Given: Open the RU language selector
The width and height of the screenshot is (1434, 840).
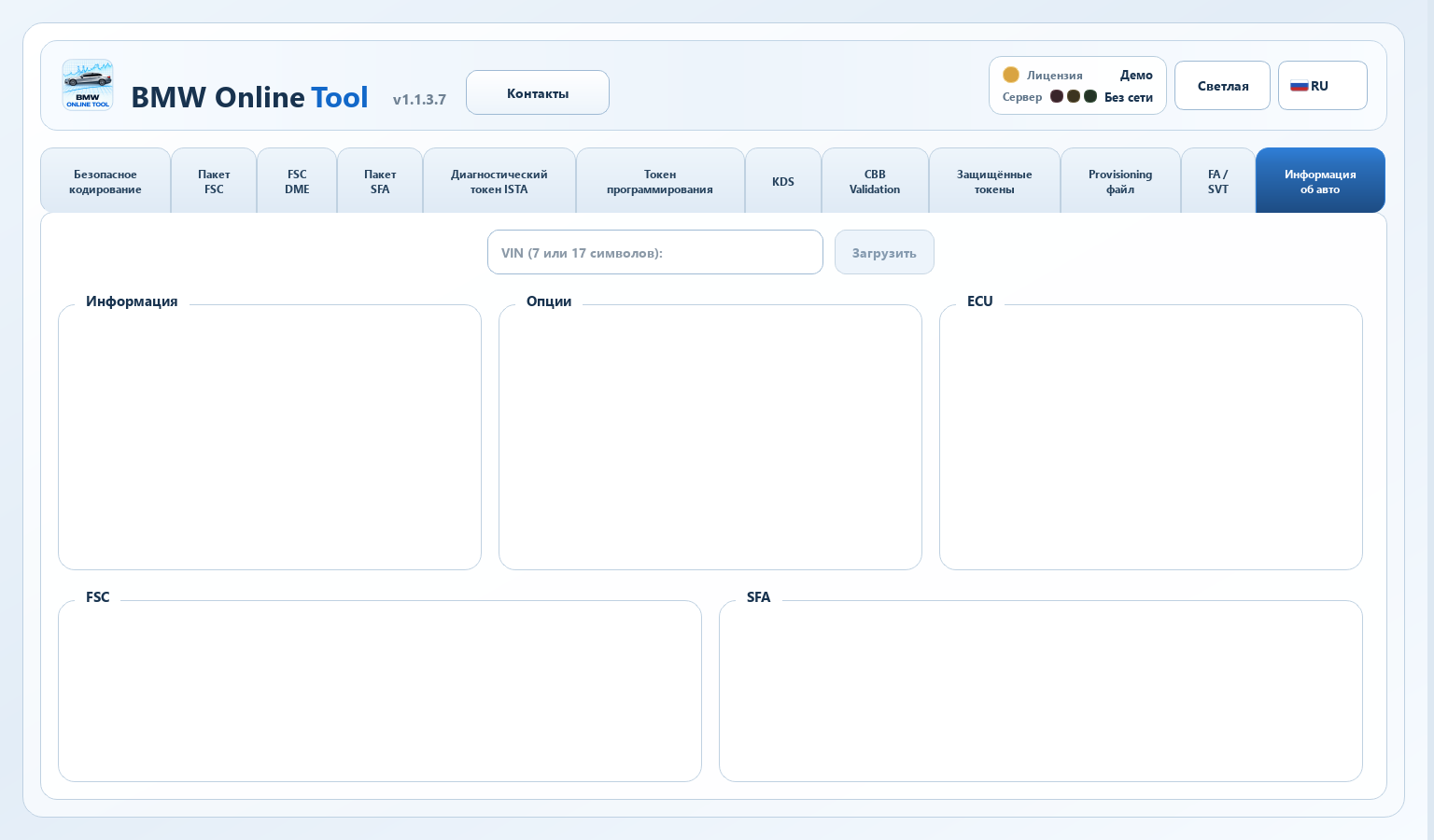Looking at the screenshot, I should pyautogui.click(x=1322, y=86).
